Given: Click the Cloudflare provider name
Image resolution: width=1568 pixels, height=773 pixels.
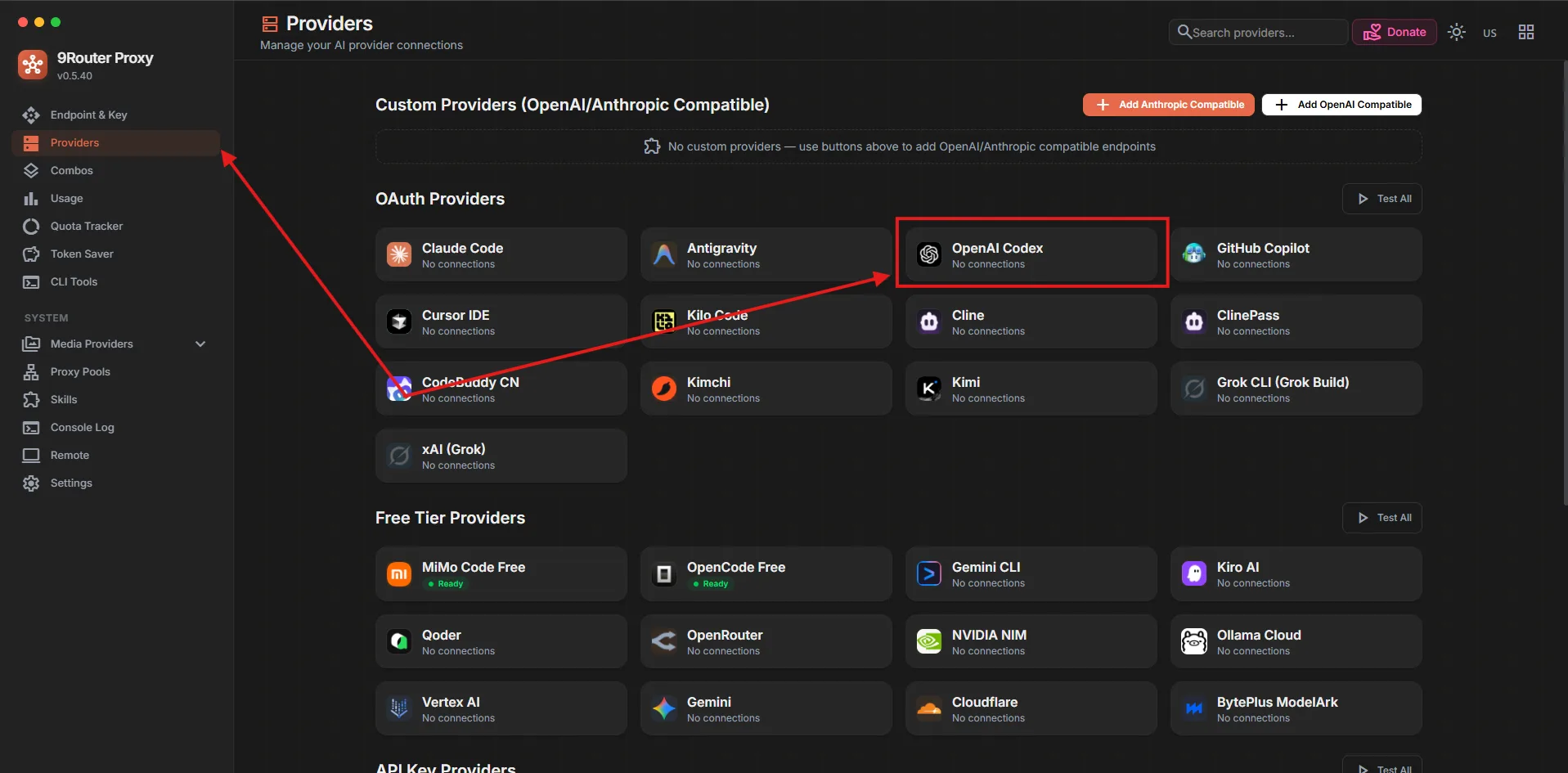Looking at the screenshot, I should coord(985,702).
